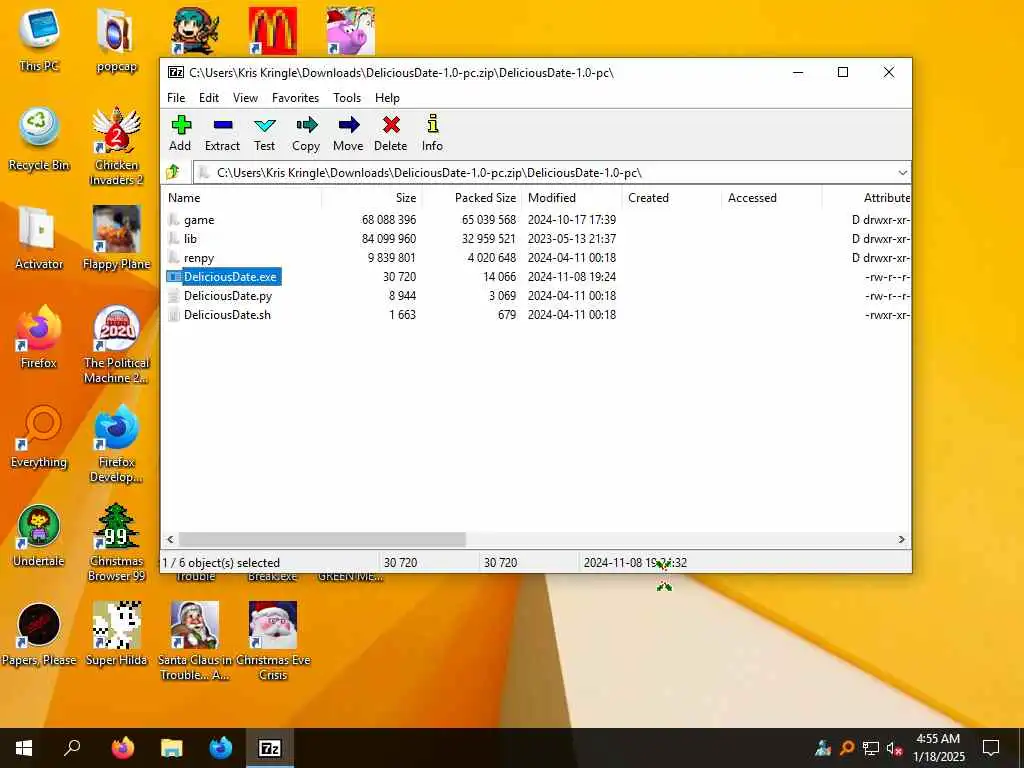Select the McDonald's logo desktop shortcut

tap(273, 31)
